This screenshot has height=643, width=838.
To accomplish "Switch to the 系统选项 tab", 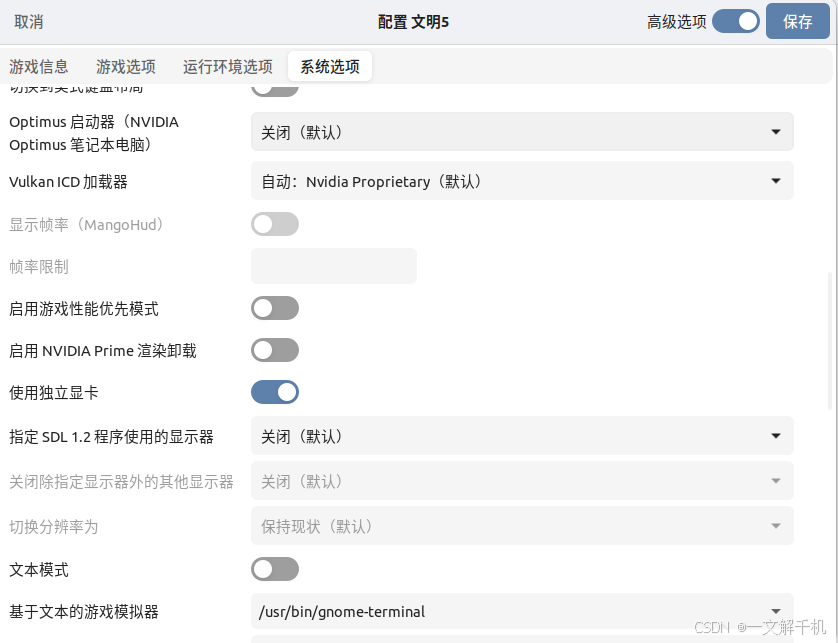I will pyautogui.click(x=330, y=67).
